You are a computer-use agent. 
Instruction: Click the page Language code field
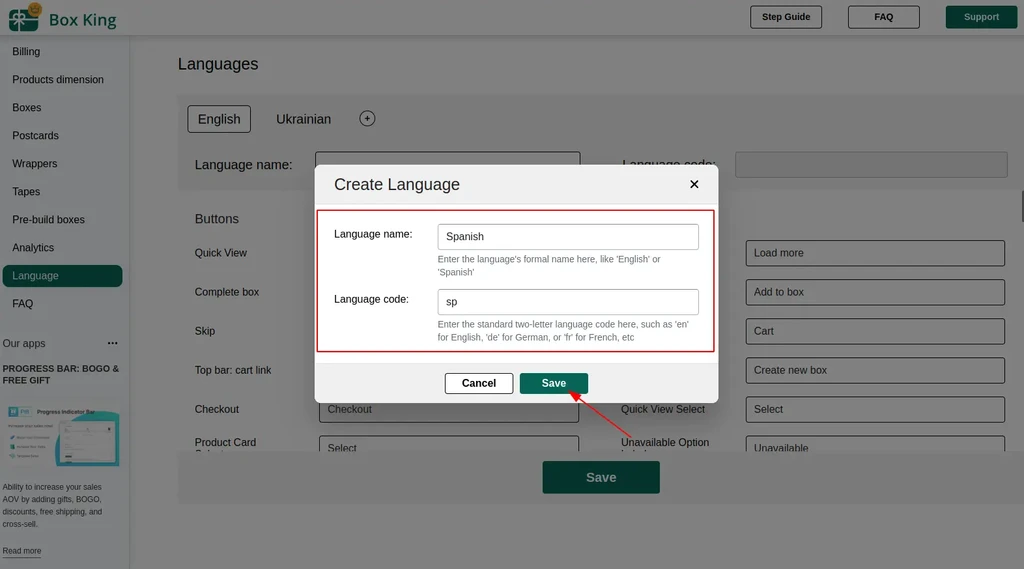click(871, 165)
